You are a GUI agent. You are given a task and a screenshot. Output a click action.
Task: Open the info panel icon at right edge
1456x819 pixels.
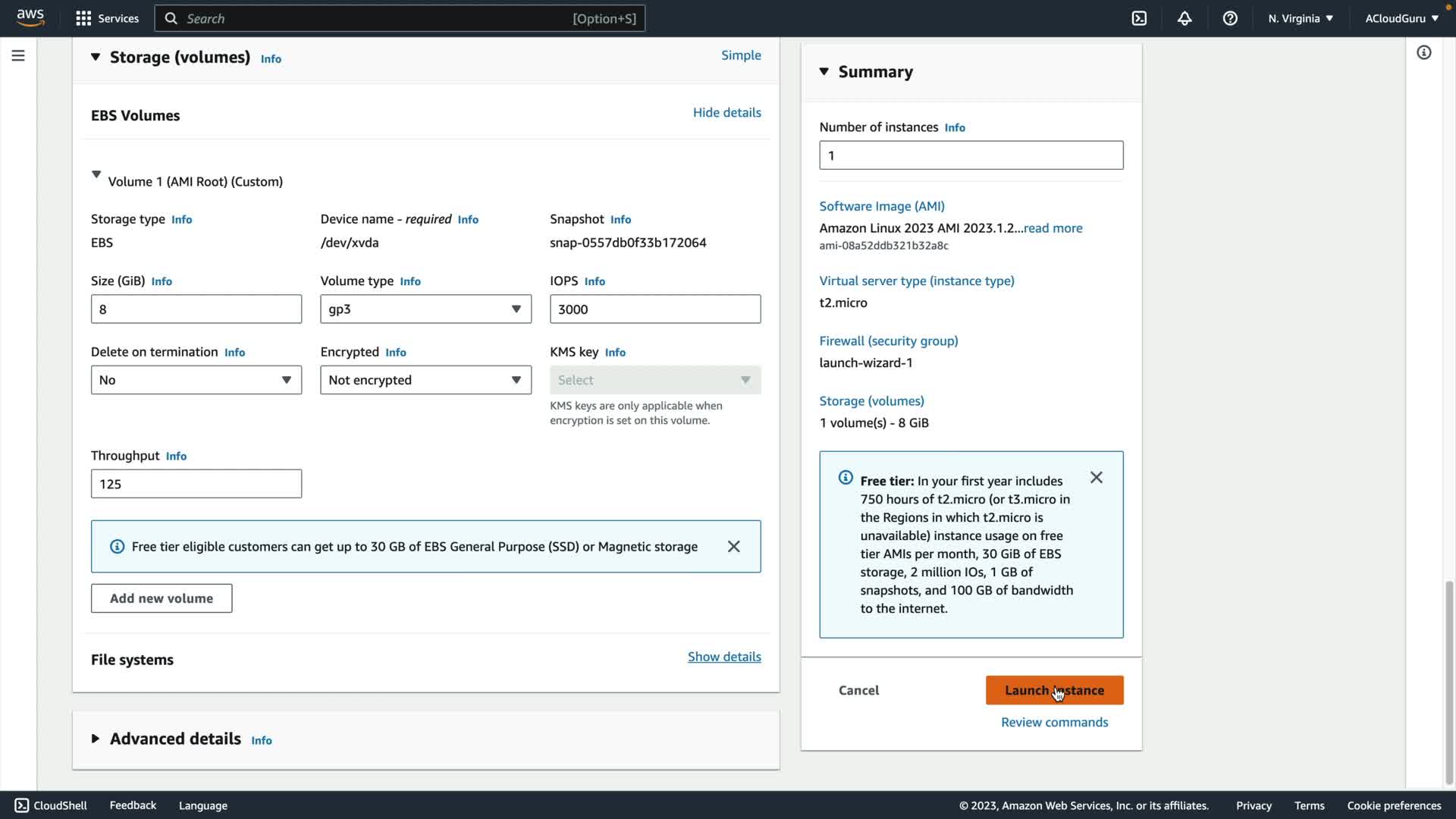(1423, 52)
